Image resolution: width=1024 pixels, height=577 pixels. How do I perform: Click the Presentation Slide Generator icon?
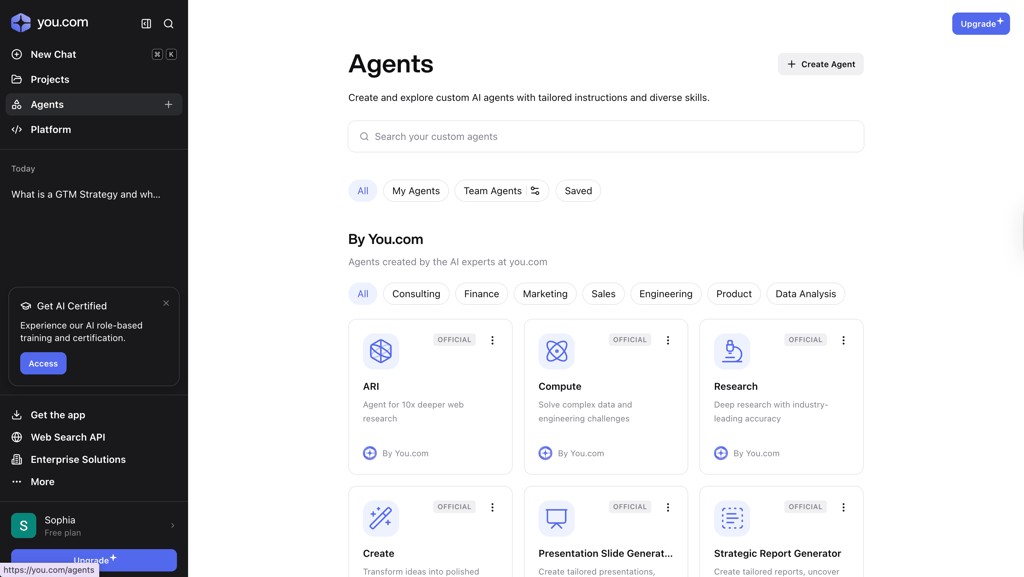tap(556, 518)
